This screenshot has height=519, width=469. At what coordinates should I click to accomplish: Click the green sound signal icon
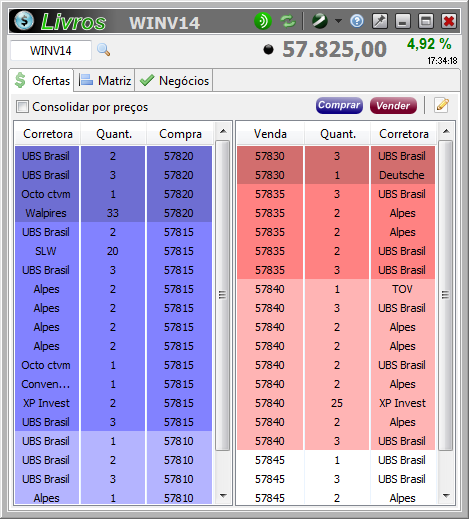(263, 21)
